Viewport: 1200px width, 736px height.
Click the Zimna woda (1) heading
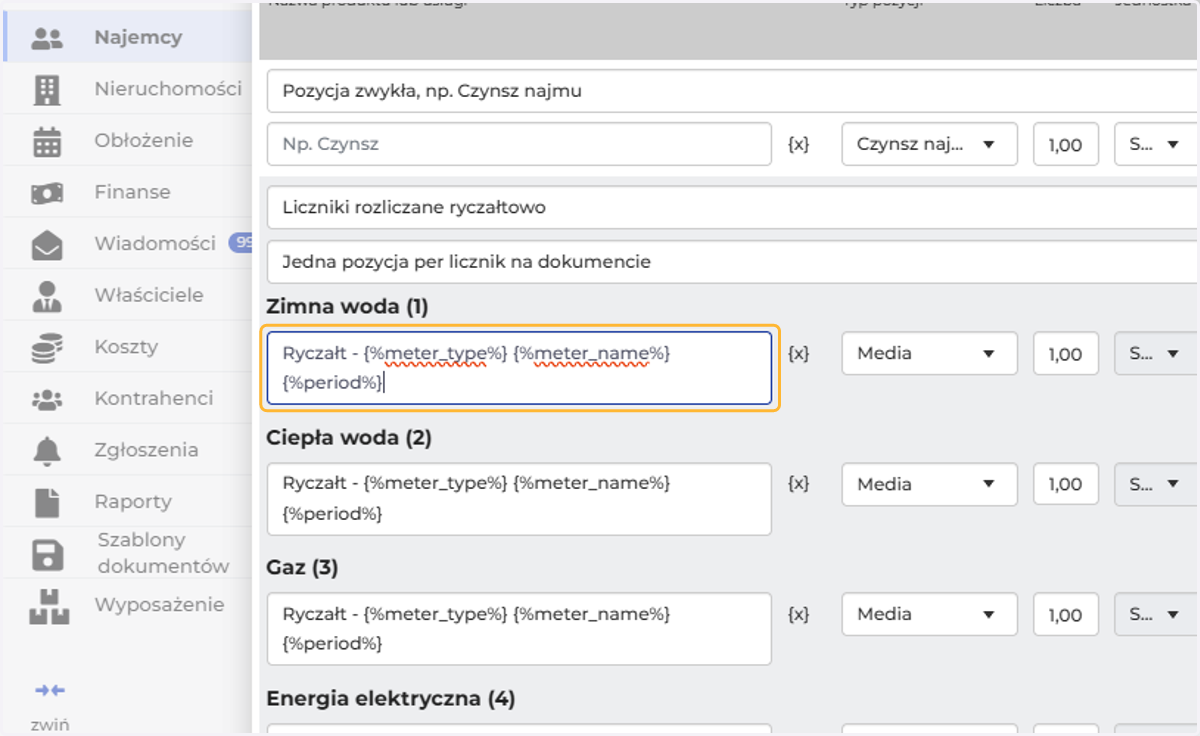coord(347,307)
